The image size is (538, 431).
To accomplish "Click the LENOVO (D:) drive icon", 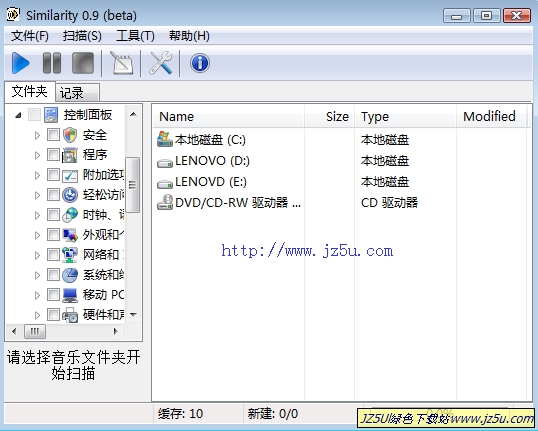I will coord(165,163).
